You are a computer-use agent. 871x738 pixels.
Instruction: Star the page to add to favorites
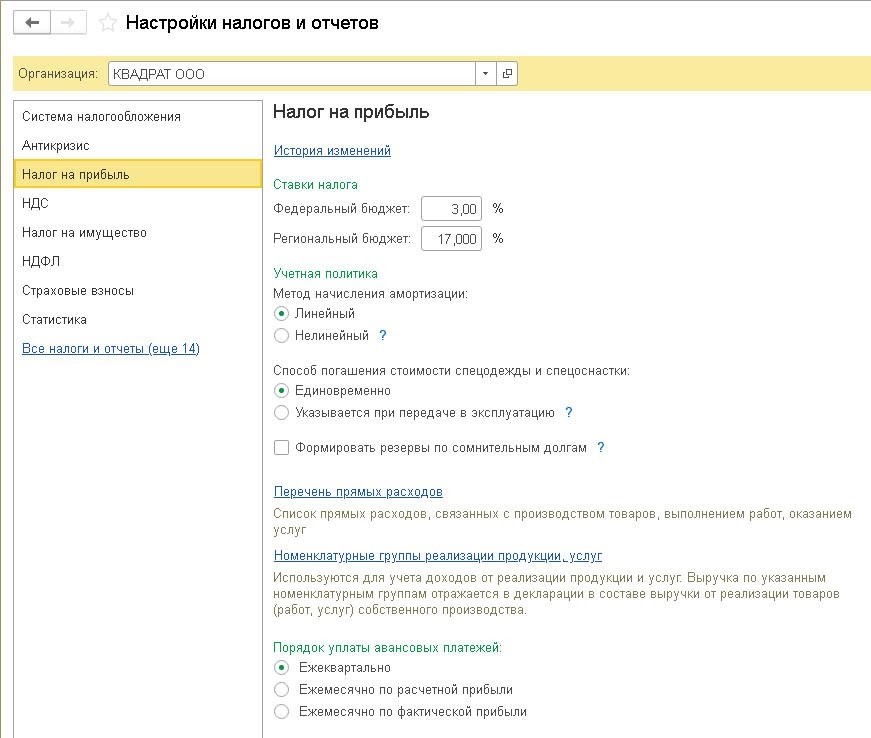click(x=107, y=21)
